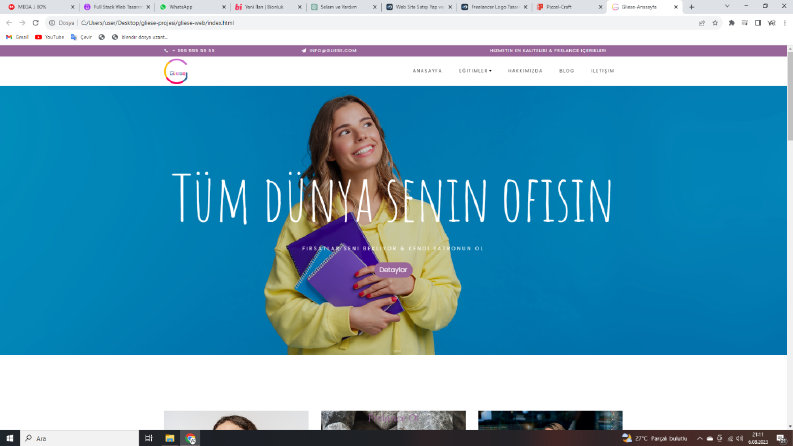
Task: Switch to the WhatsApp tab
Action: coord(192,7)
